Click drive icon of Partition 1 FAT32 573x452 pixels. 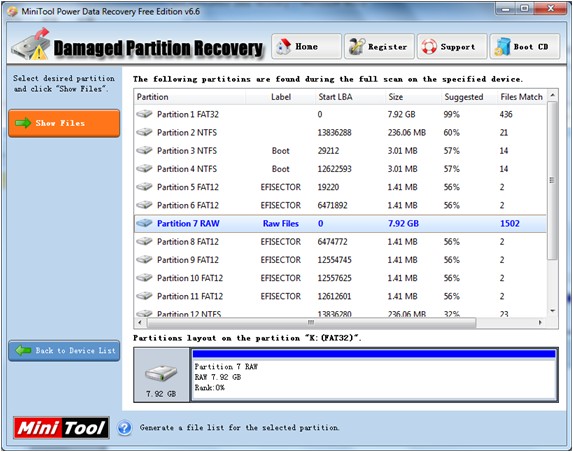(x=144, y=114)
